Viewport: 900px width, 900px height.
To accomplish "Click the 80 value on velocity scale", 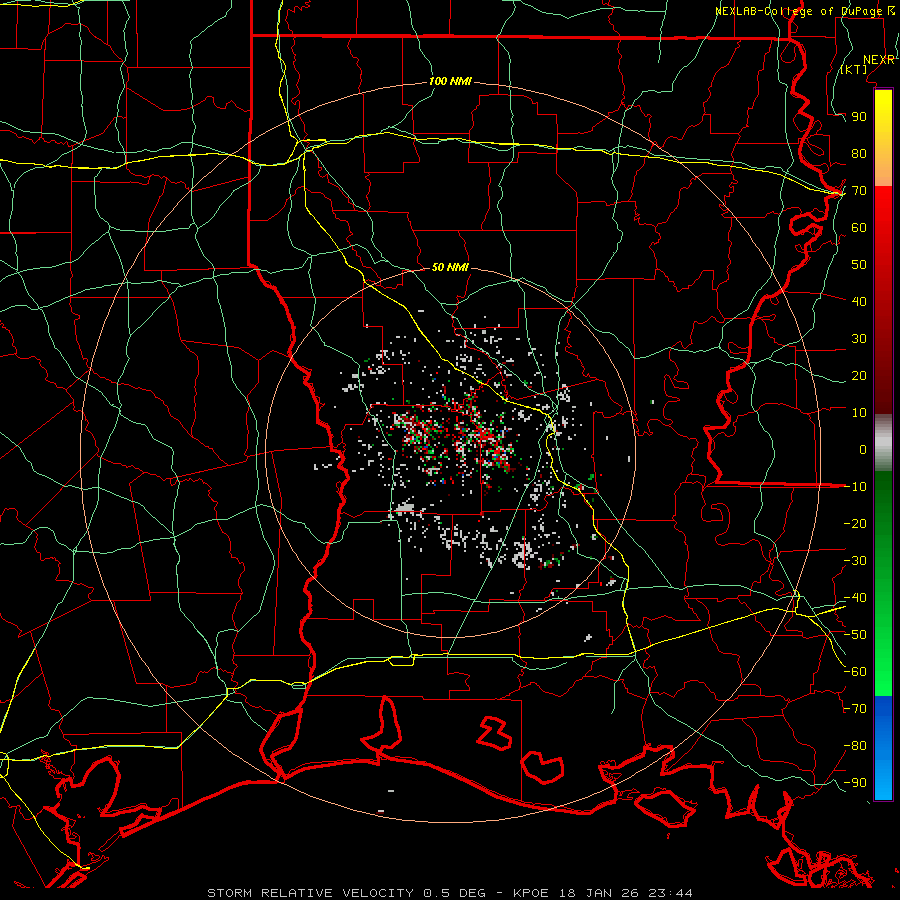I will click(x=859, y=153).
